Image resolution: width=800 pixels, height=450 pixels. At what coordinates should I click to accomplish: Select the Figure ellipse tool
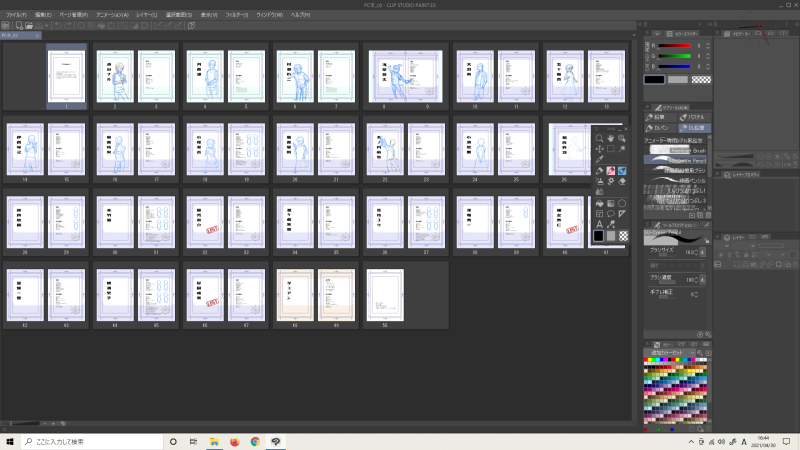click(x=622, y=204)
